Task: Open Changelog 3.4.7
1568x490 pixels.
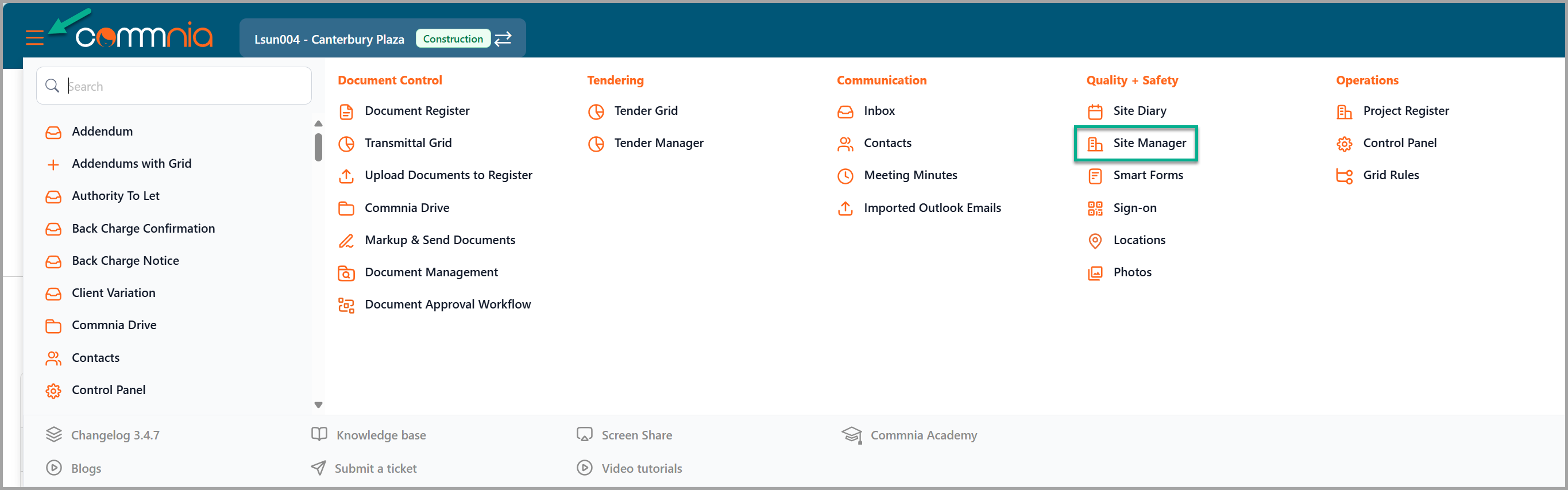Action: tap(115, 435)
